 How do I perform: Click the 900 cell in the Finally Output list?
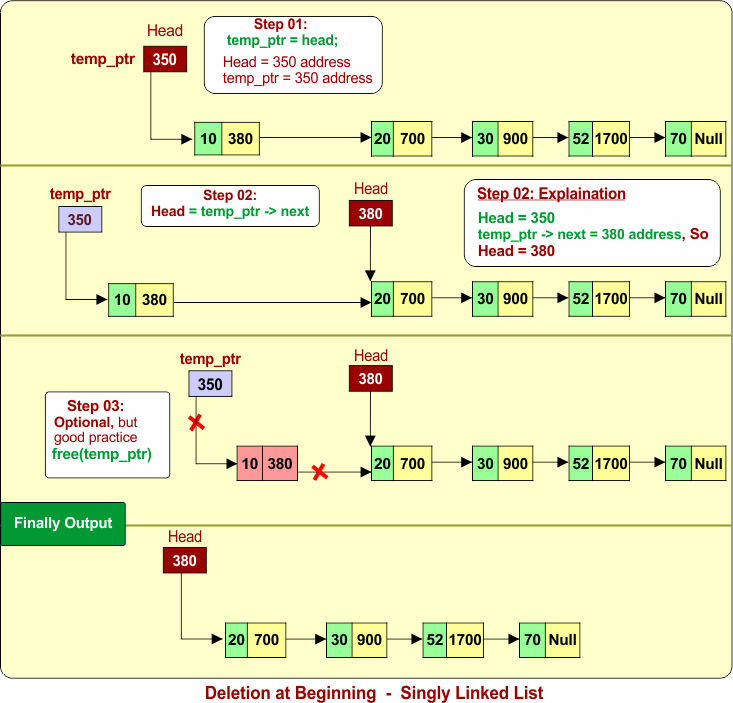(x=369, y=640)
